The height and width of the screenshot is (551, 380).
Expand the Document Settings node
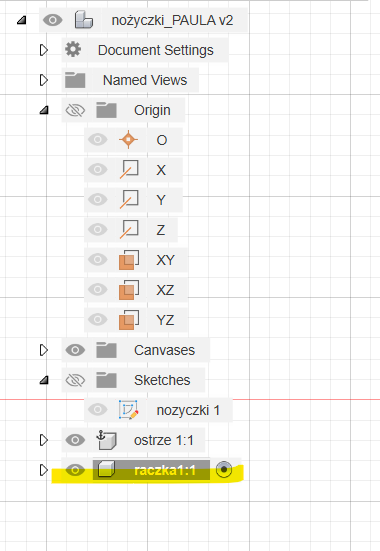[x=44, y=50]
